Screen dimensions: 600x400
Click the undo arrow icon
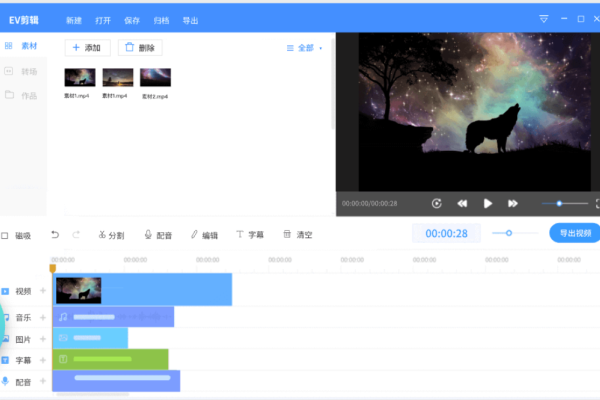click(x=55, y=235)
